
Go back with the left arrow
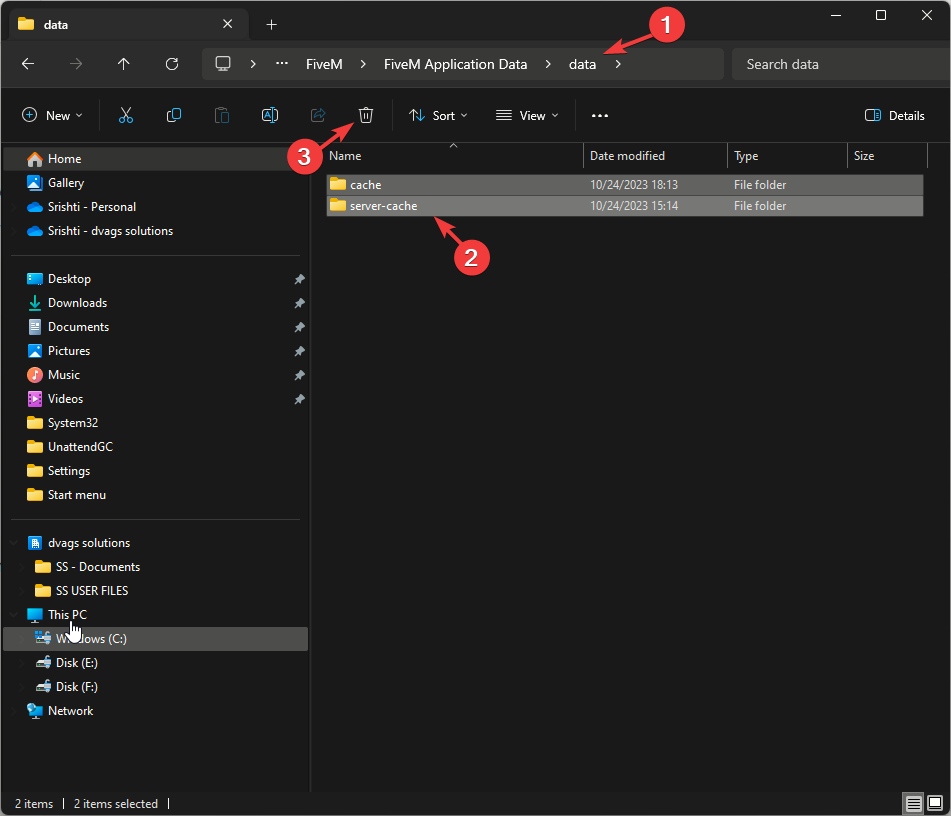(x=28, y=64)
